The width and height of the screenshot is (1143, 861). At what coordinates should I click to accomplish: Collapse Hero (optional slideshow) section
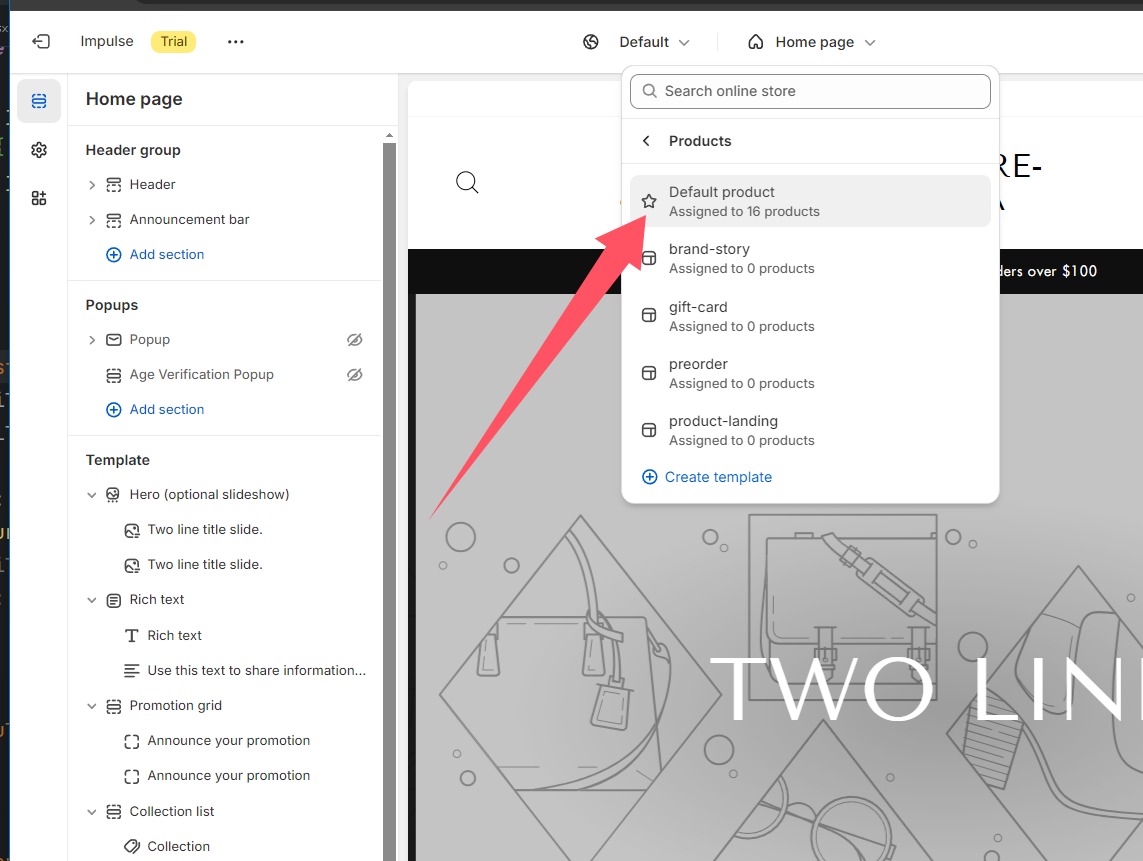[x=92, y=495]
